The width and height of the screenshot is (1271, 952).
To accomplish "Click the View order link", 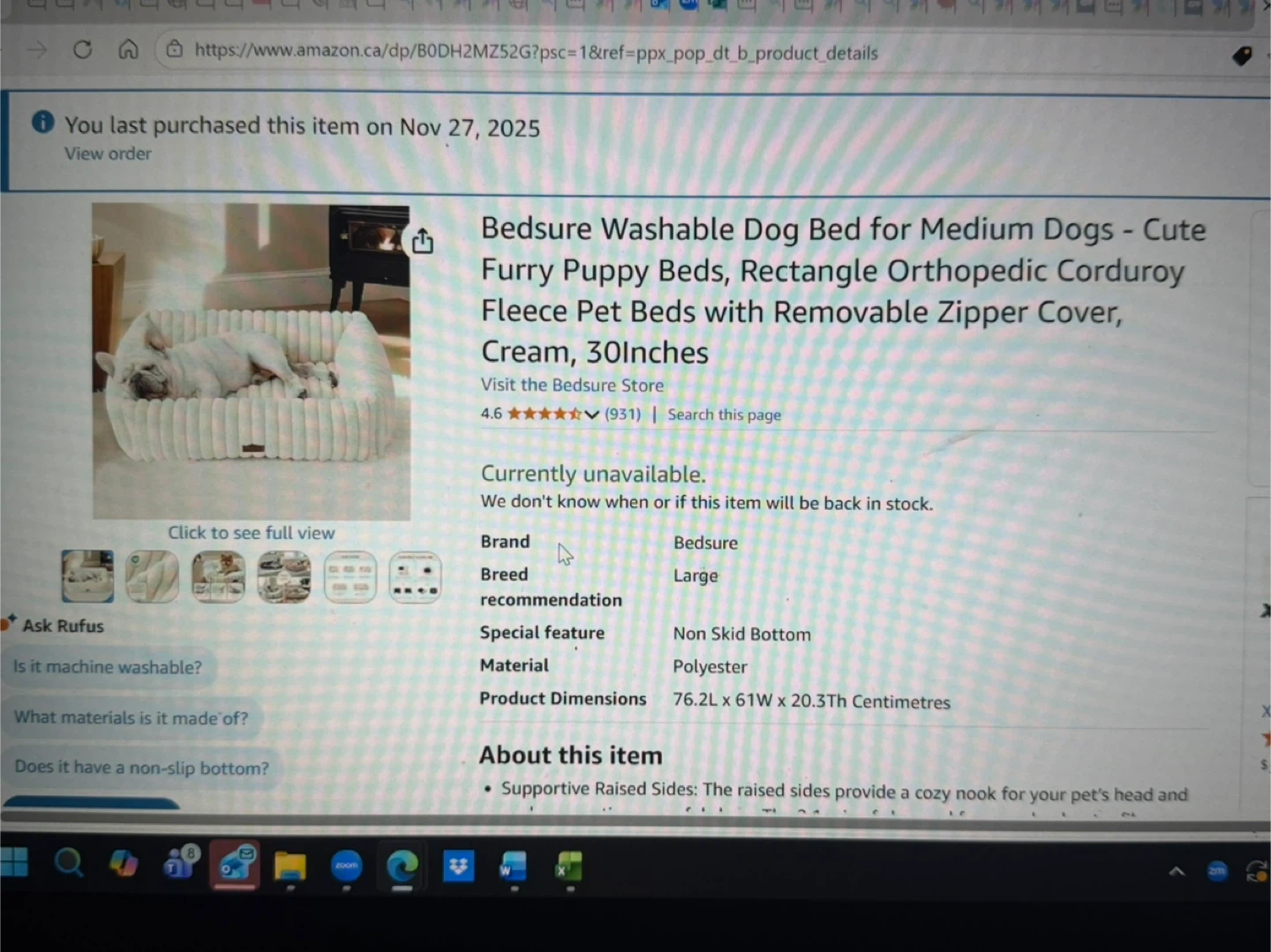I will pos(108,154).
